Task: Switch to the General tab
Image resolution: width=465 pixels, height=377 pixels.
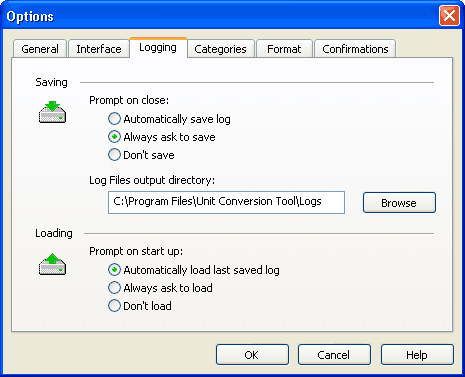Action: 40,49
